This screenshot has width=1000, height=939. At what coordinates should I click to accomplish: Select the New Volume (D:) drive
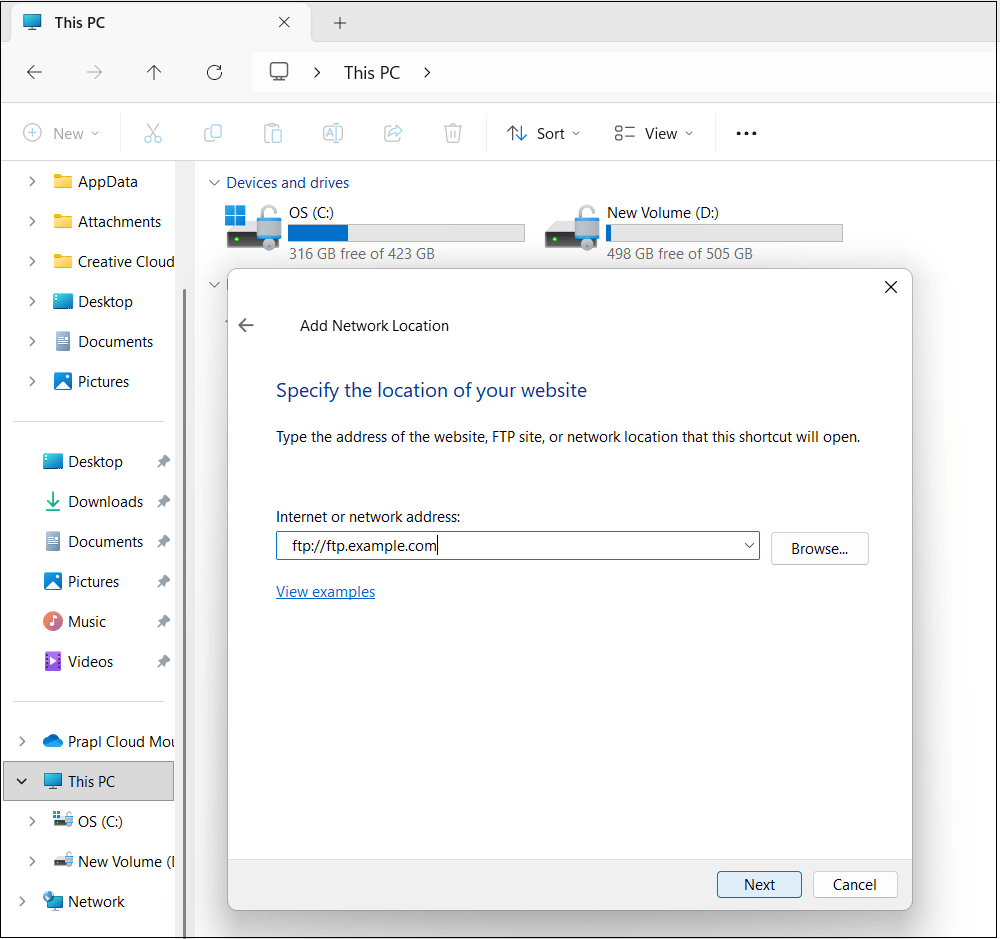[694, 233]
